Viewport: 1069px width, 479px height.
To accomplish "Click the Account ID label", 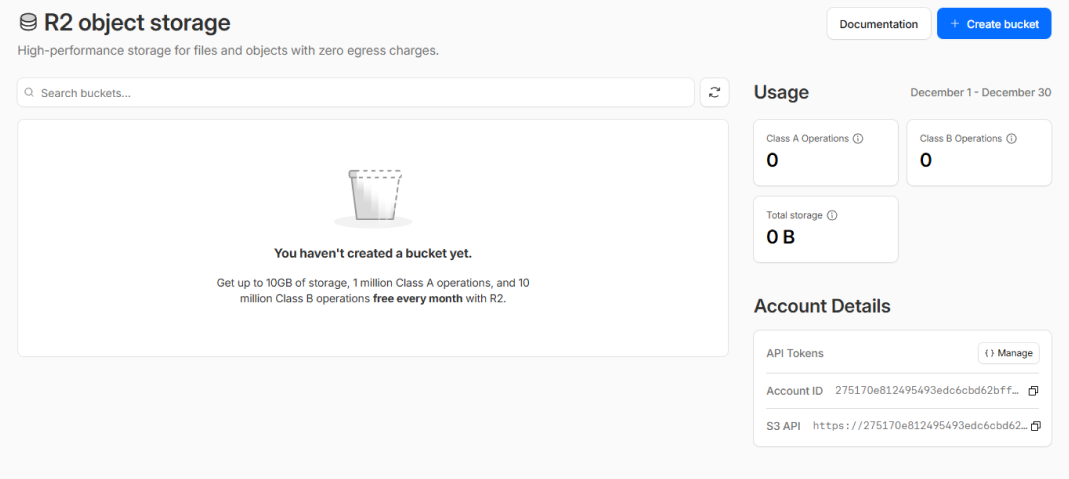I will pyautogui.click(x=795, y=391).
